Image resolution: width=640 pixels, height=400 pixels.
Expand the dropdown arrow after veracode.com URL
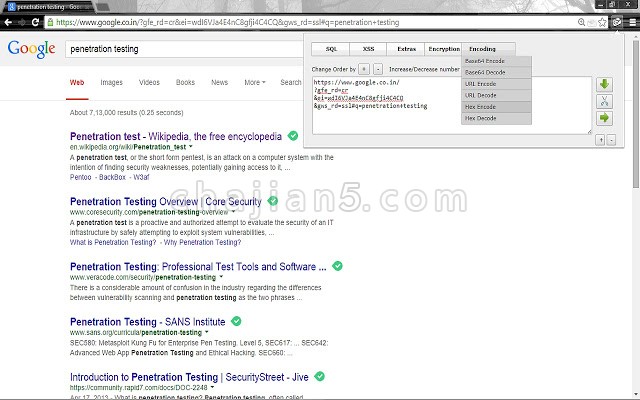[221, 277]
